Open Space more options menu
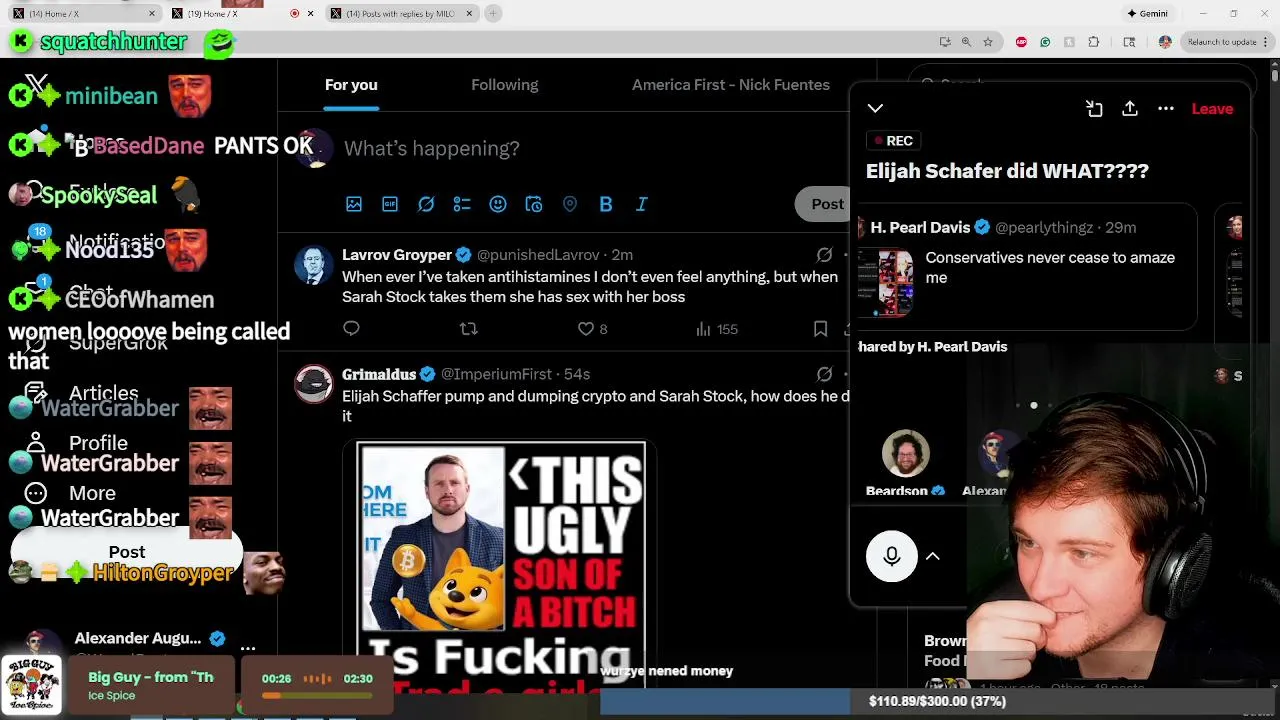This screenshot has height=720, width=1280. [x=1166, y=108]
